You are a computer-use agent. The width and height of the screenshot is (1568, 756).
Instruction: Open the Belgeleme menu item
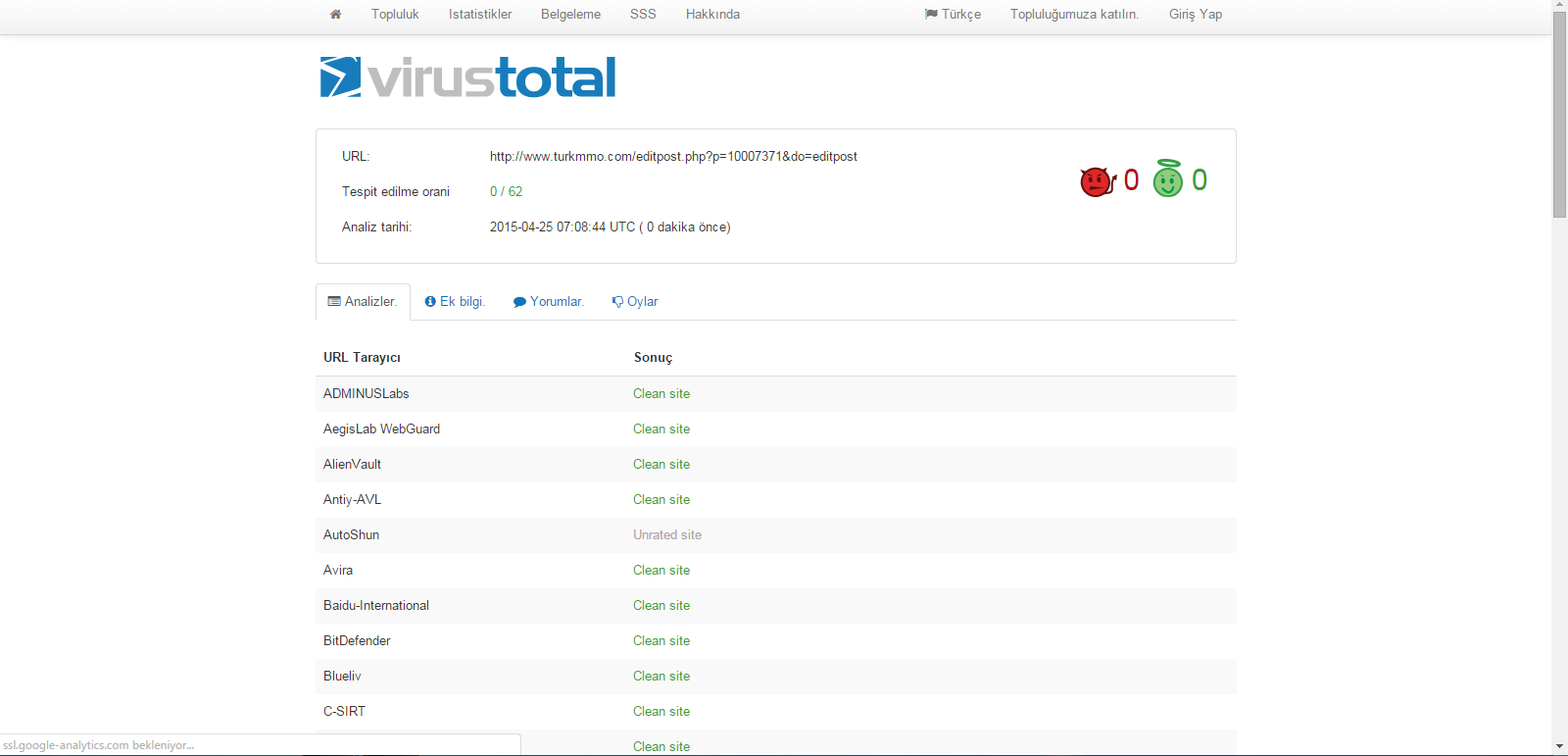(x=570, y=15)
